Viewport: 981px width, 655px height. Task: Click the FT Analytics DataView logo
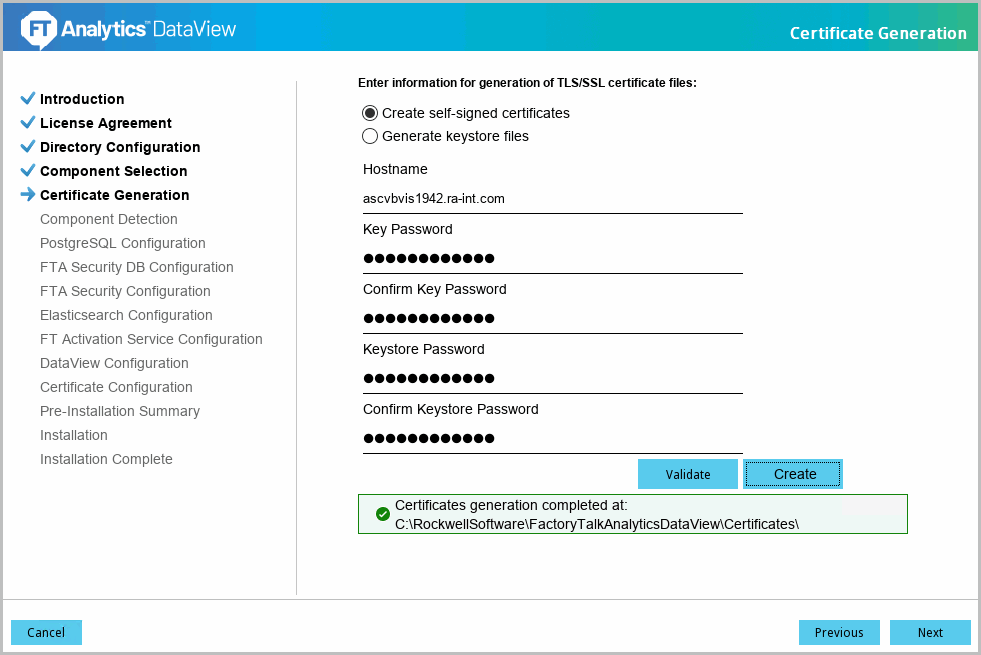129,30
